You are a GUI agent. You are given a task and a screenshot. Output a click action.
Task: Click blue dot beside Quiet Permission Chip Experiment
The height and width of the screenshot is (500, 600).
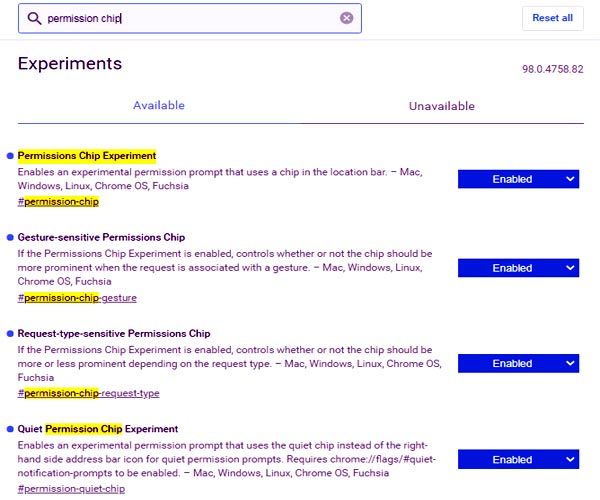tap(10, 429)
